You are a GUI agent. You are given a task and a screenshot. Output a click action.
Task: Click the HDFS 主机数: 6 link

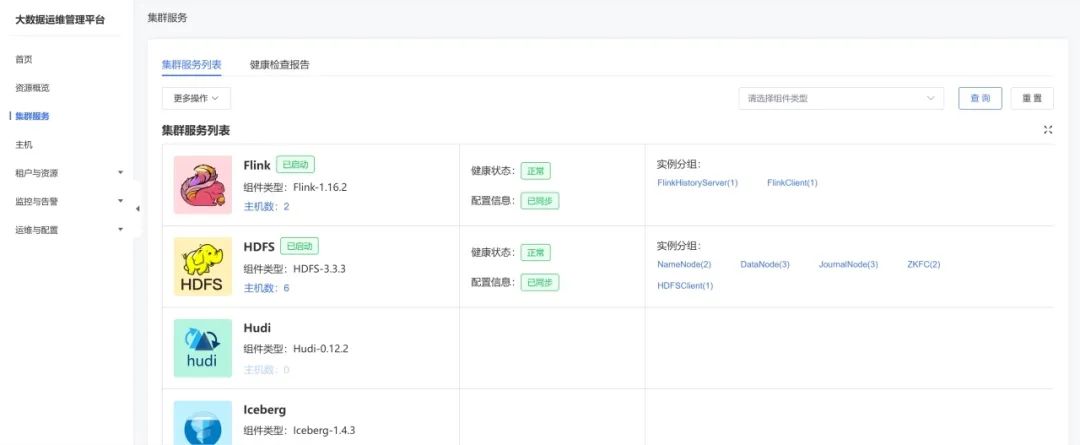pyautogui.click(x=266, y=288)
